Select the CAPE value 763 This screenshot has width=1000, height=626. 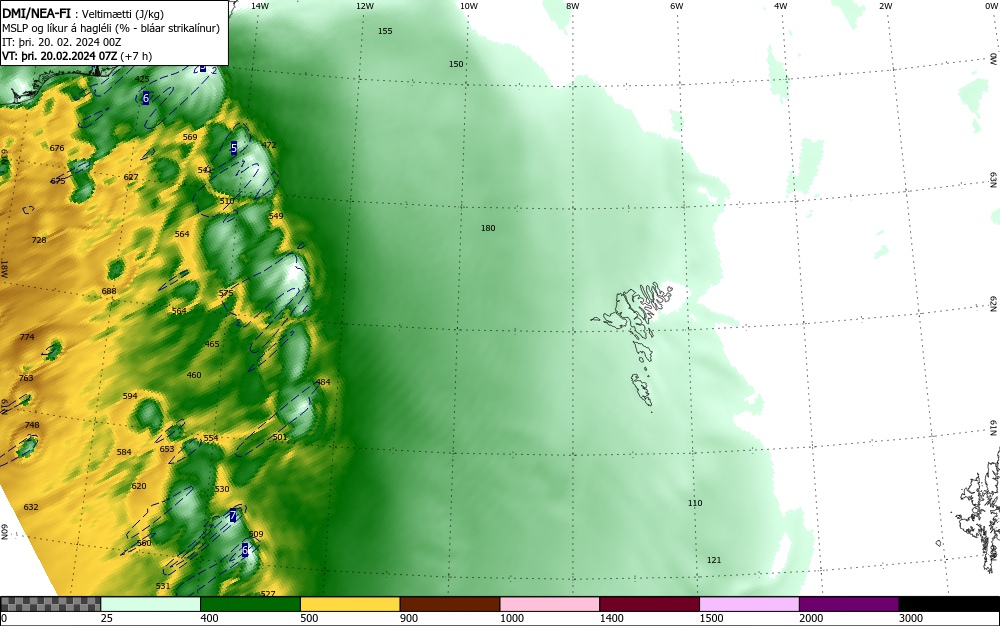click(x=26, y=378)
